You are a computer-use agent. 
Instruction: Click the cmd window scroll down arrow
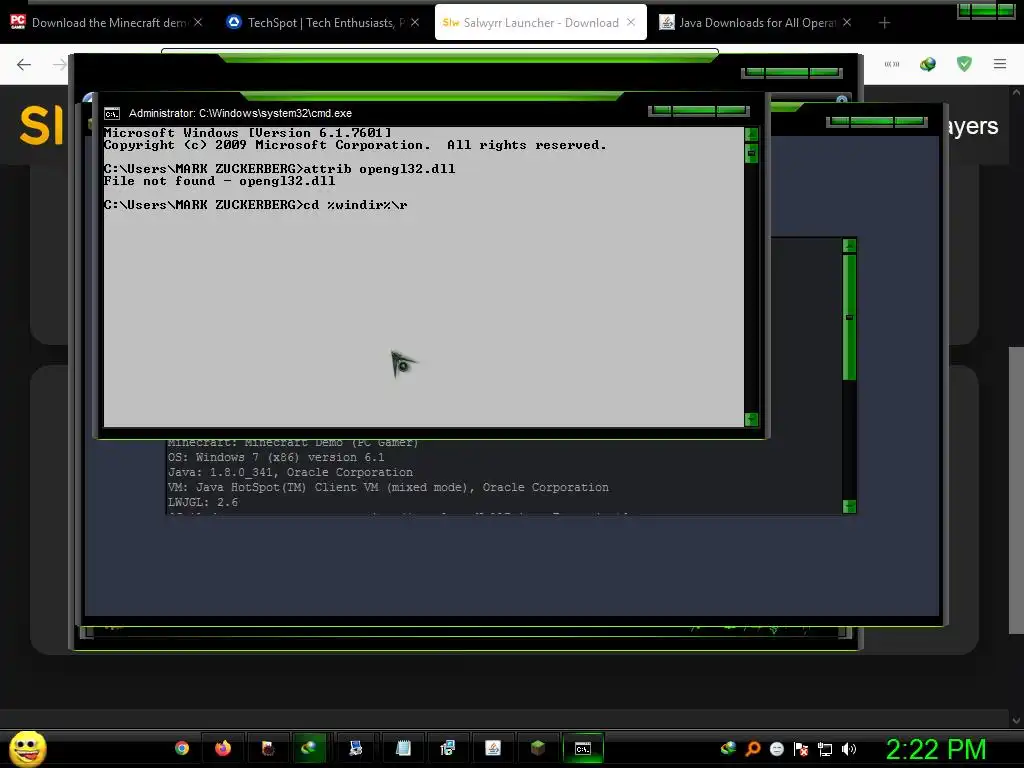[x=752, y=419]
